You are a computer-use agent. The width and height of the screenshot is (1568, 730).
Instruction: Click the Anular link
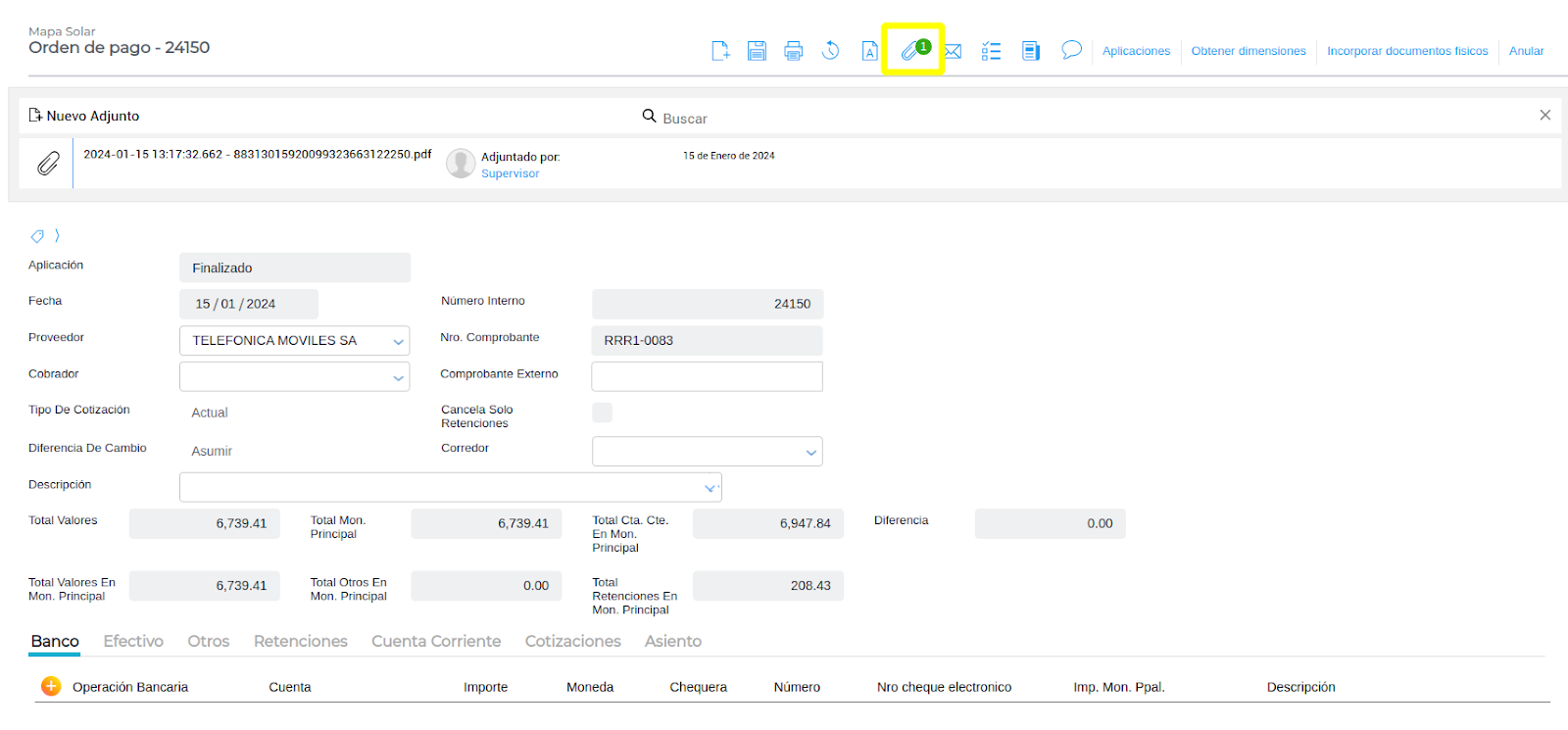coord(1526,51)
